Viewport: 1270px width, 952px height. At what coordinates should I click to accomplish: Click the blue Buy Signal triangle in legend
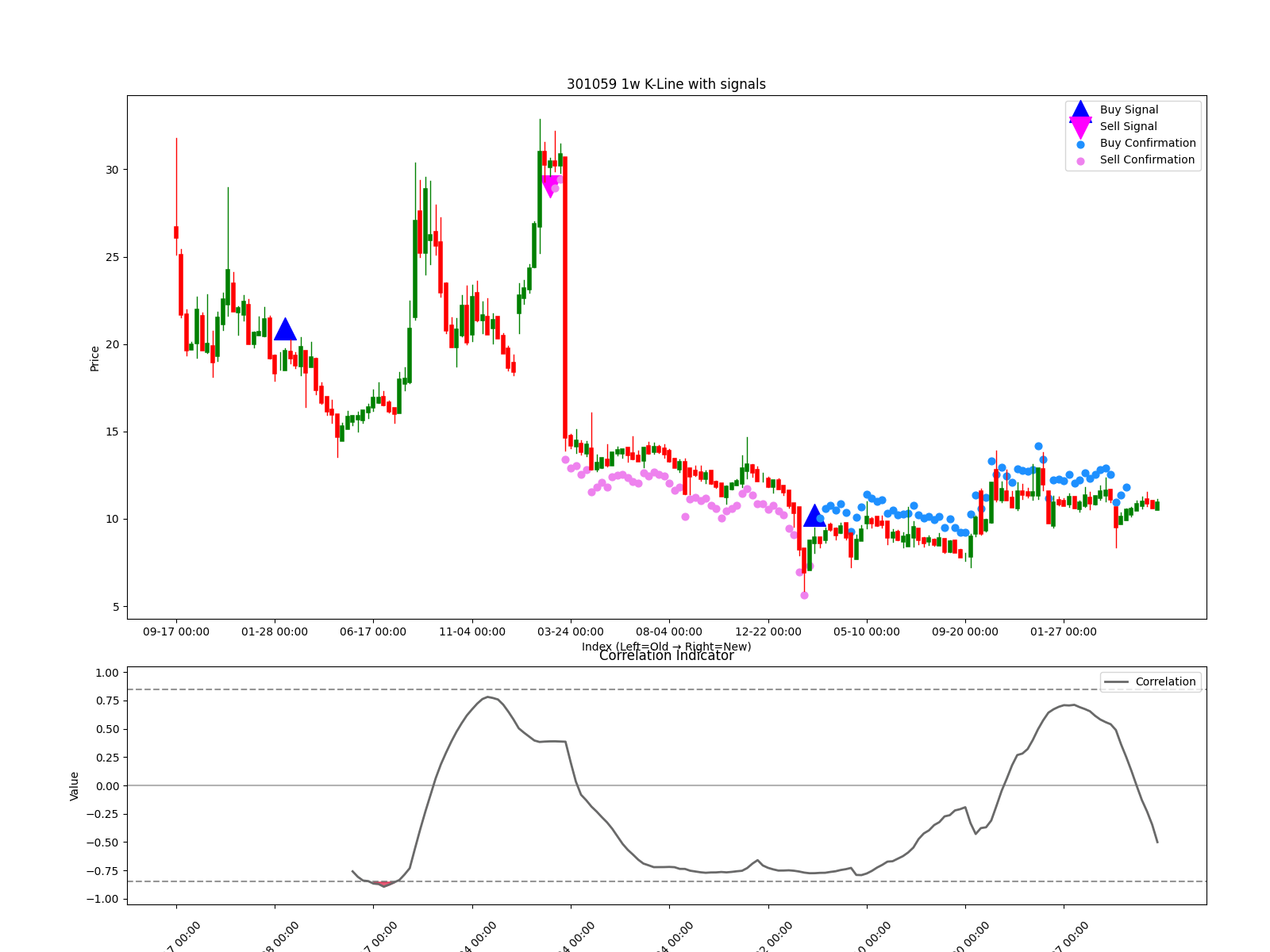point(1080,110)
